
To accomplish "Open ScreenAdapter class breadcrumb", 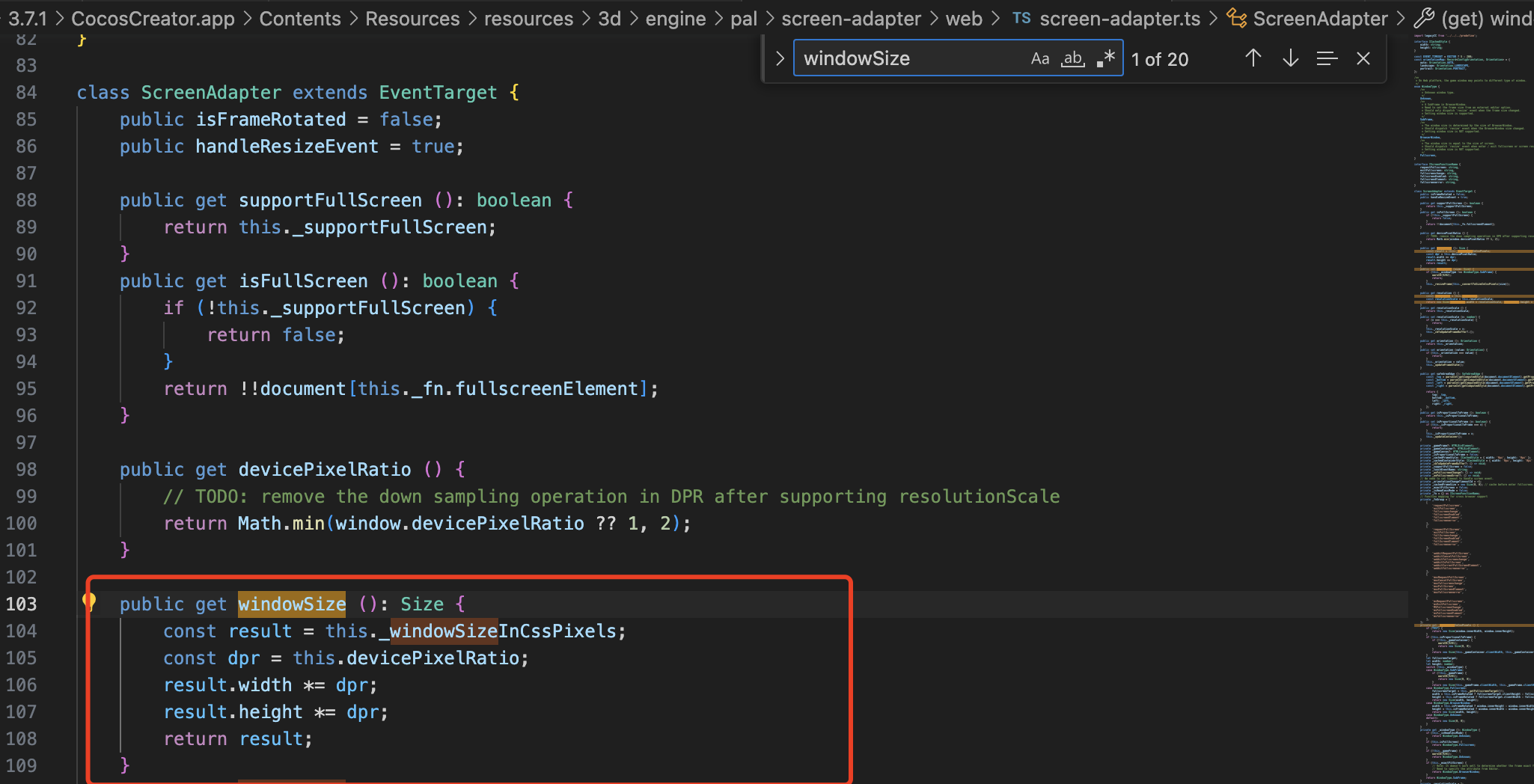I will point(1320,19).
